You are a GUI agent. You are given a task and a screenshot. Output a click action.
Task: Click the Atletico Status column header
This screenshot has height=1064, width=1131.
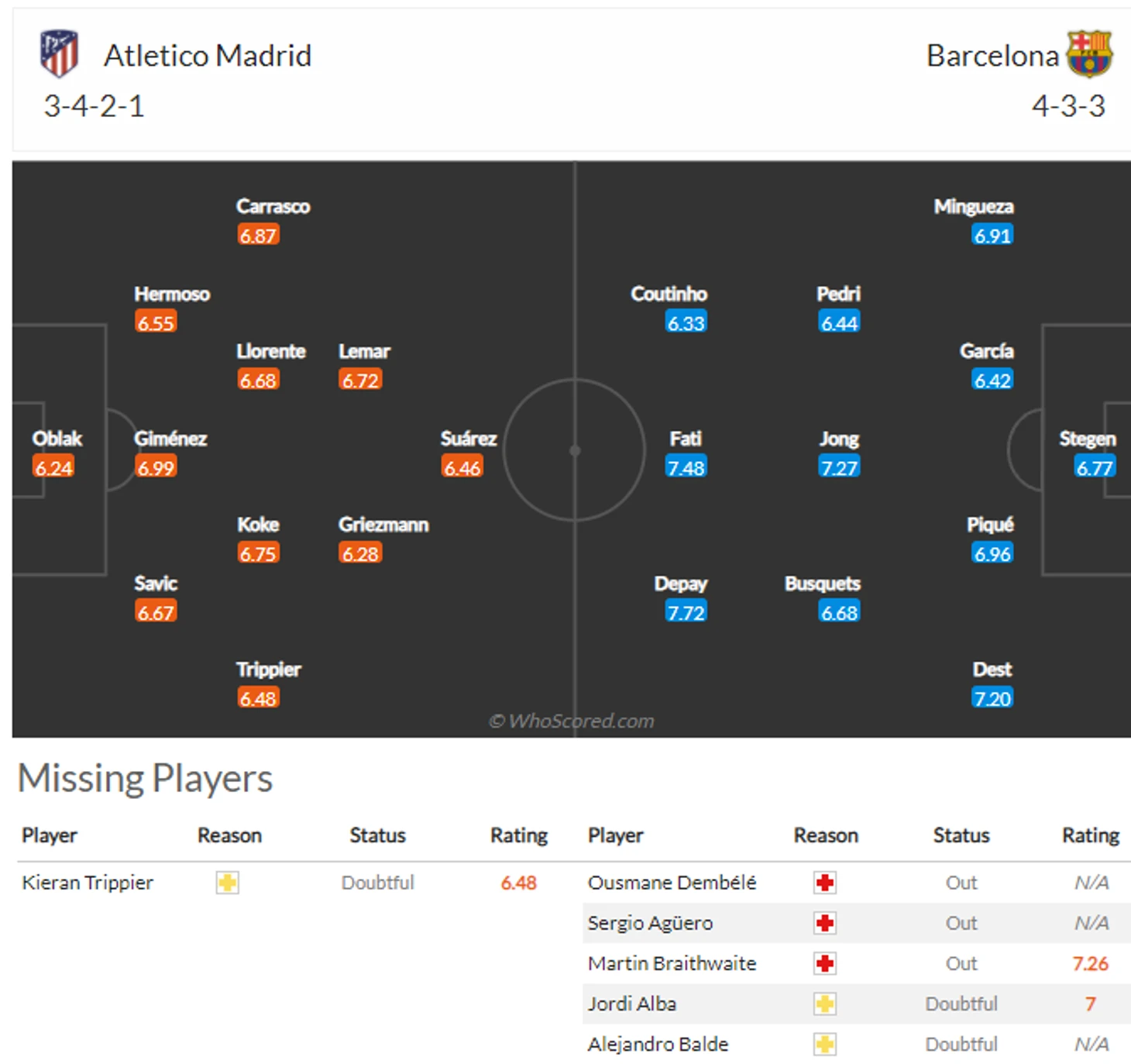[x=377, y=835]
